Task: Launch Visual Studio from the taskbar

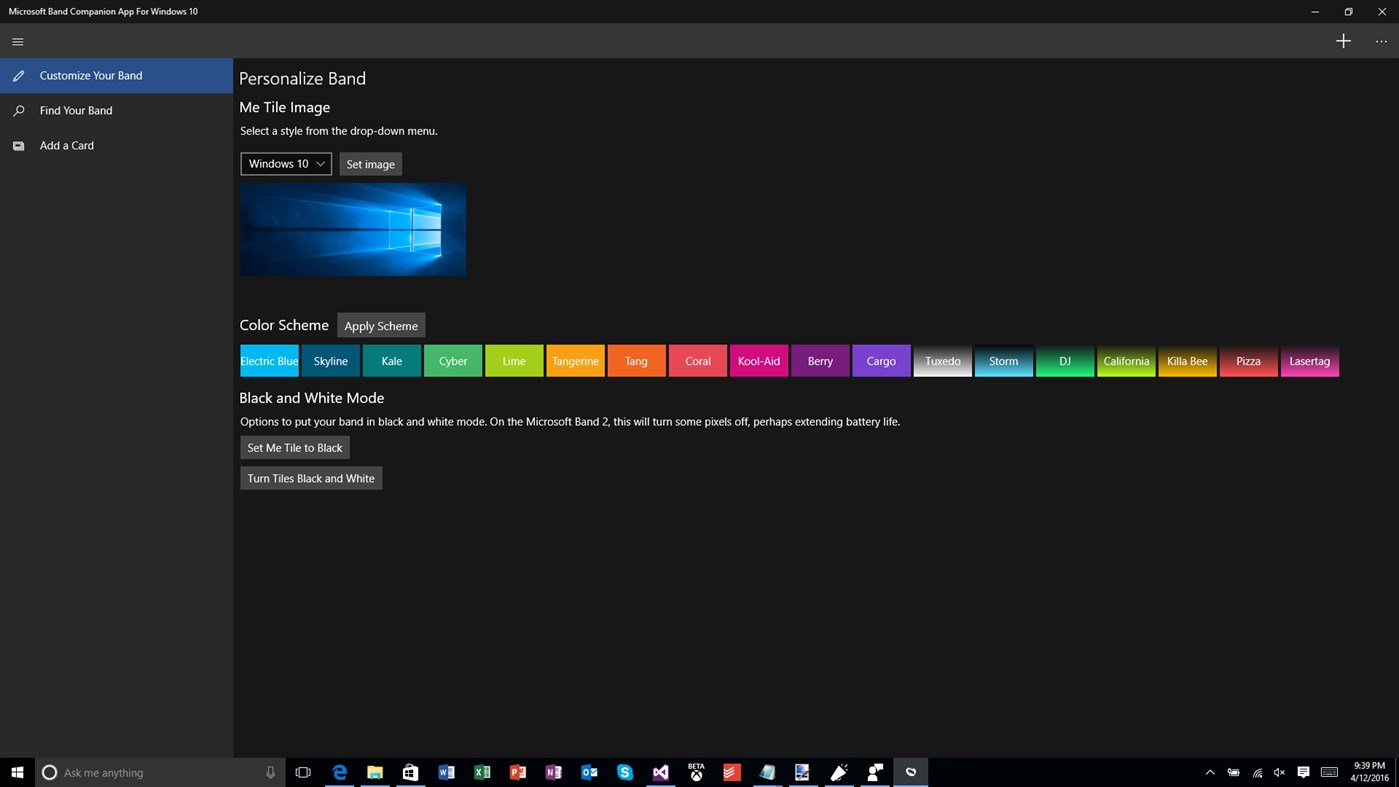Action: coord(660,772)
